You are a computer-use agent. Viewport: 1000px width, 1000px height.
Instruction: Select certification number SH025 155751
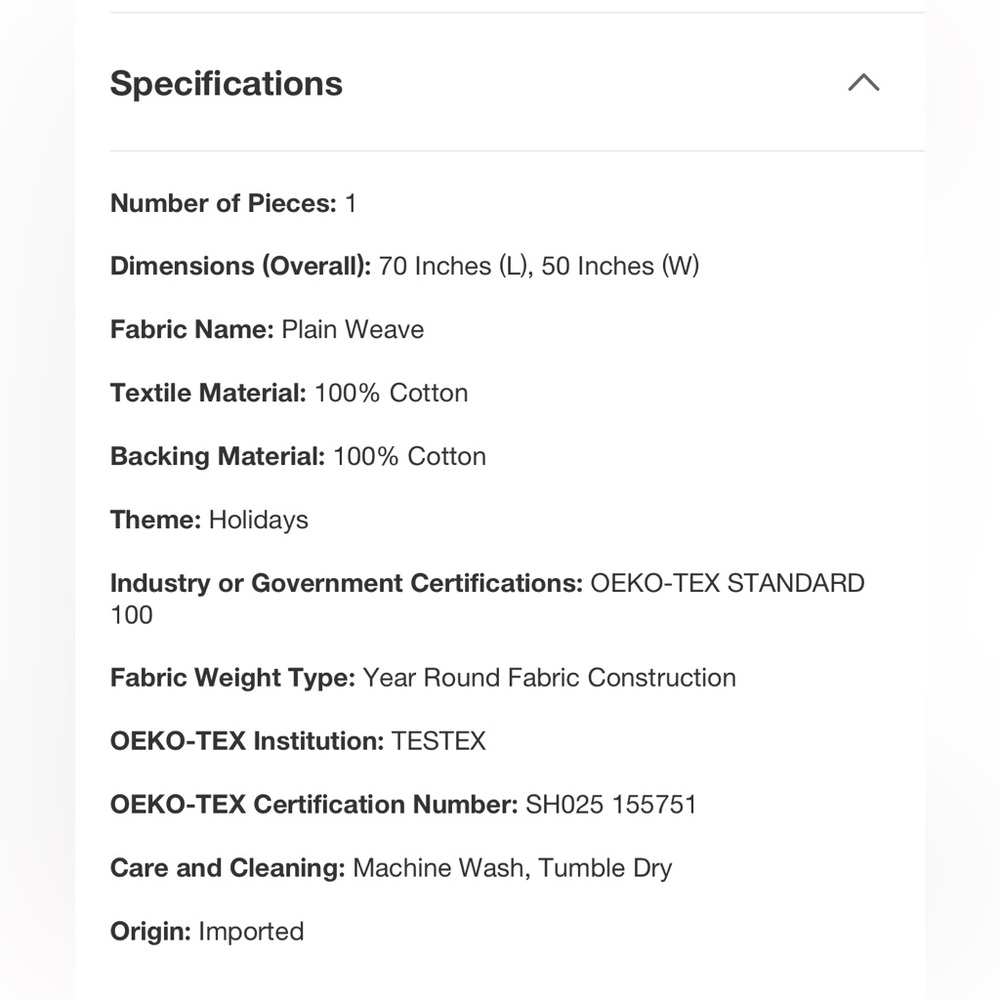click(x=611, y=804)
